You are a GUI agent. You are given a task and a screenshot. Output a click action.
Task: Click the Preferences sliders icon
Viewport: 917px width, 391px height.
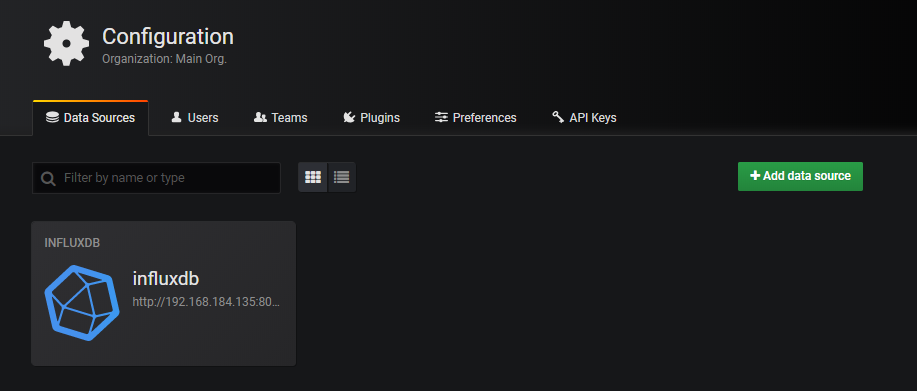click(x=442, y=117)
